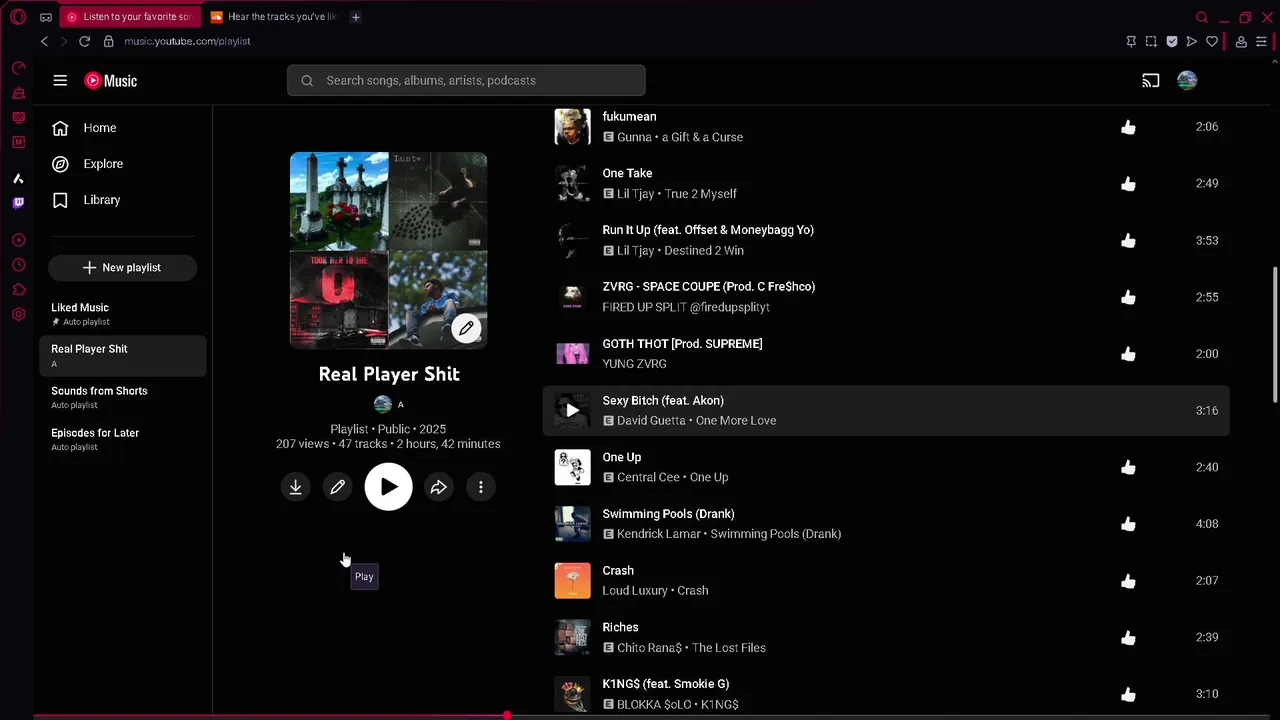Go back in browser history
This screenshot has width=1280, height=720.
pyautogui.click(x=44, y=41)
